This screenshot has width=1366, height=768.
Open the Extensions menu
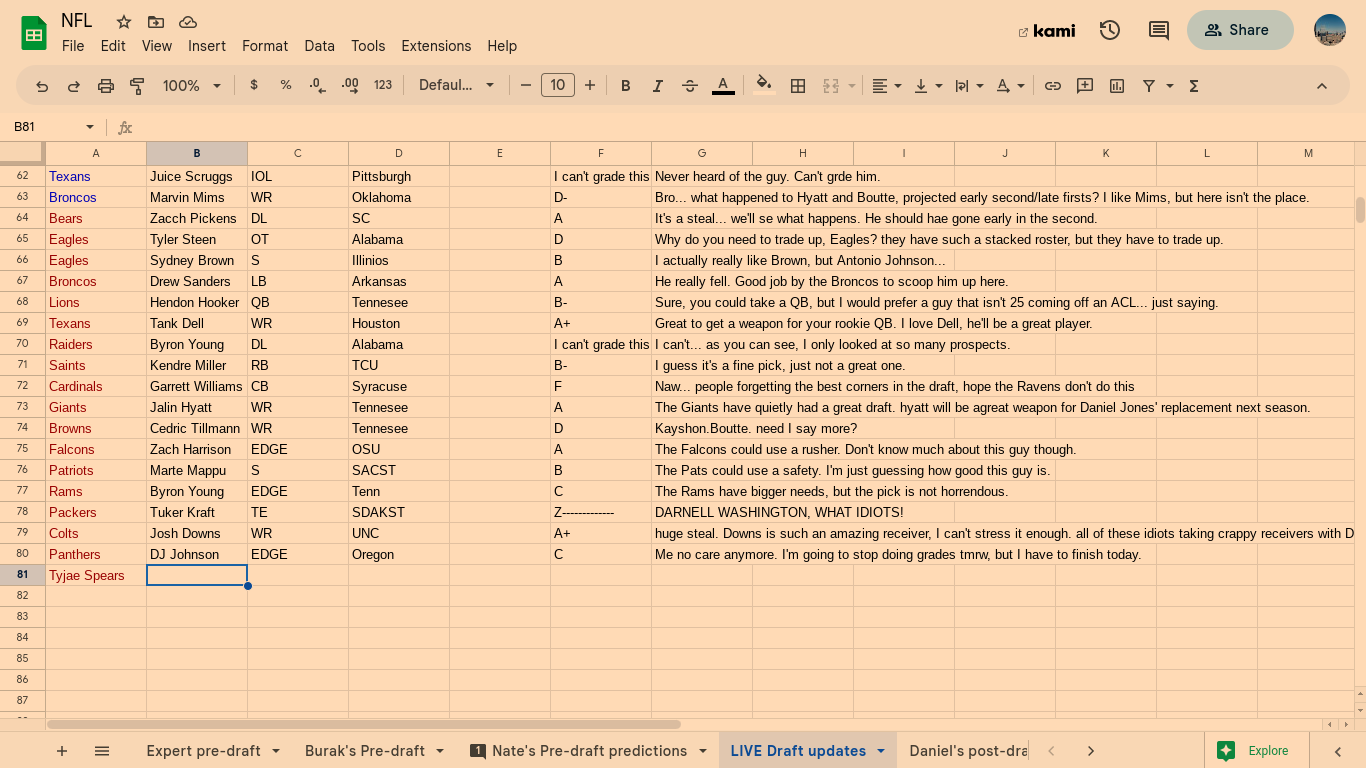[436, 46]
